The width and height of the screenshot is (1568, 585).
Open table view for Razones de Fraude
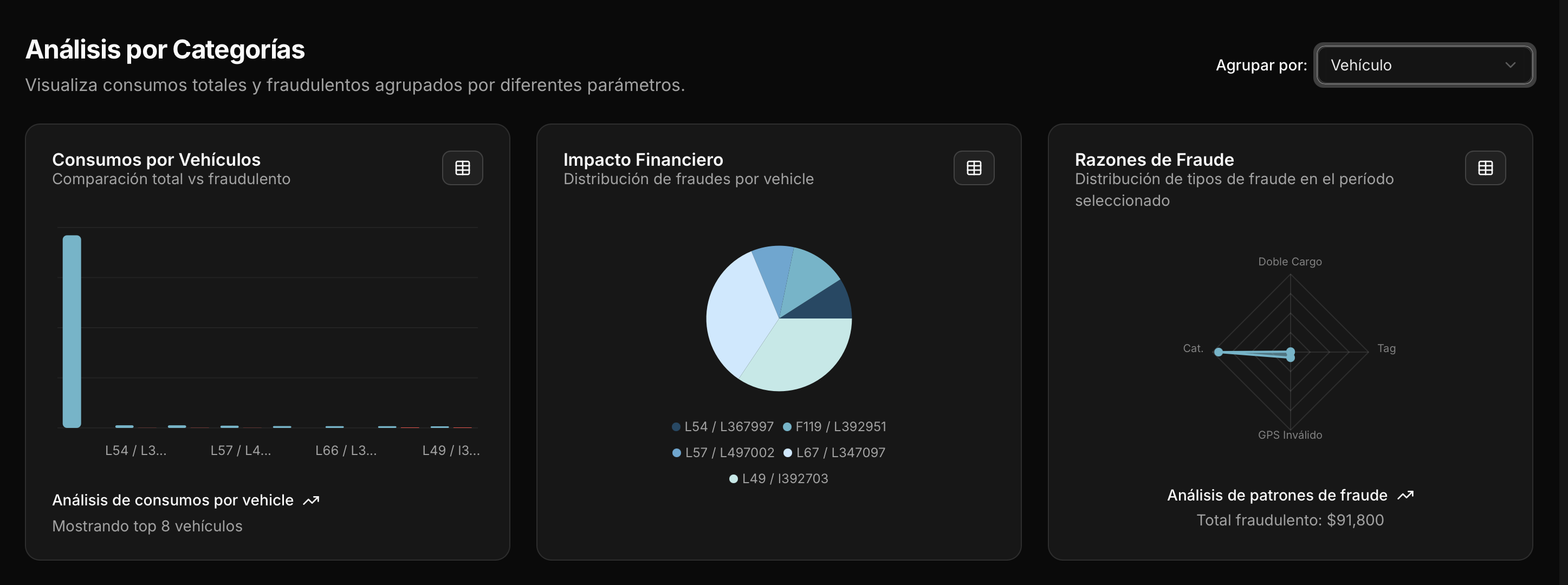[1485, 167]
